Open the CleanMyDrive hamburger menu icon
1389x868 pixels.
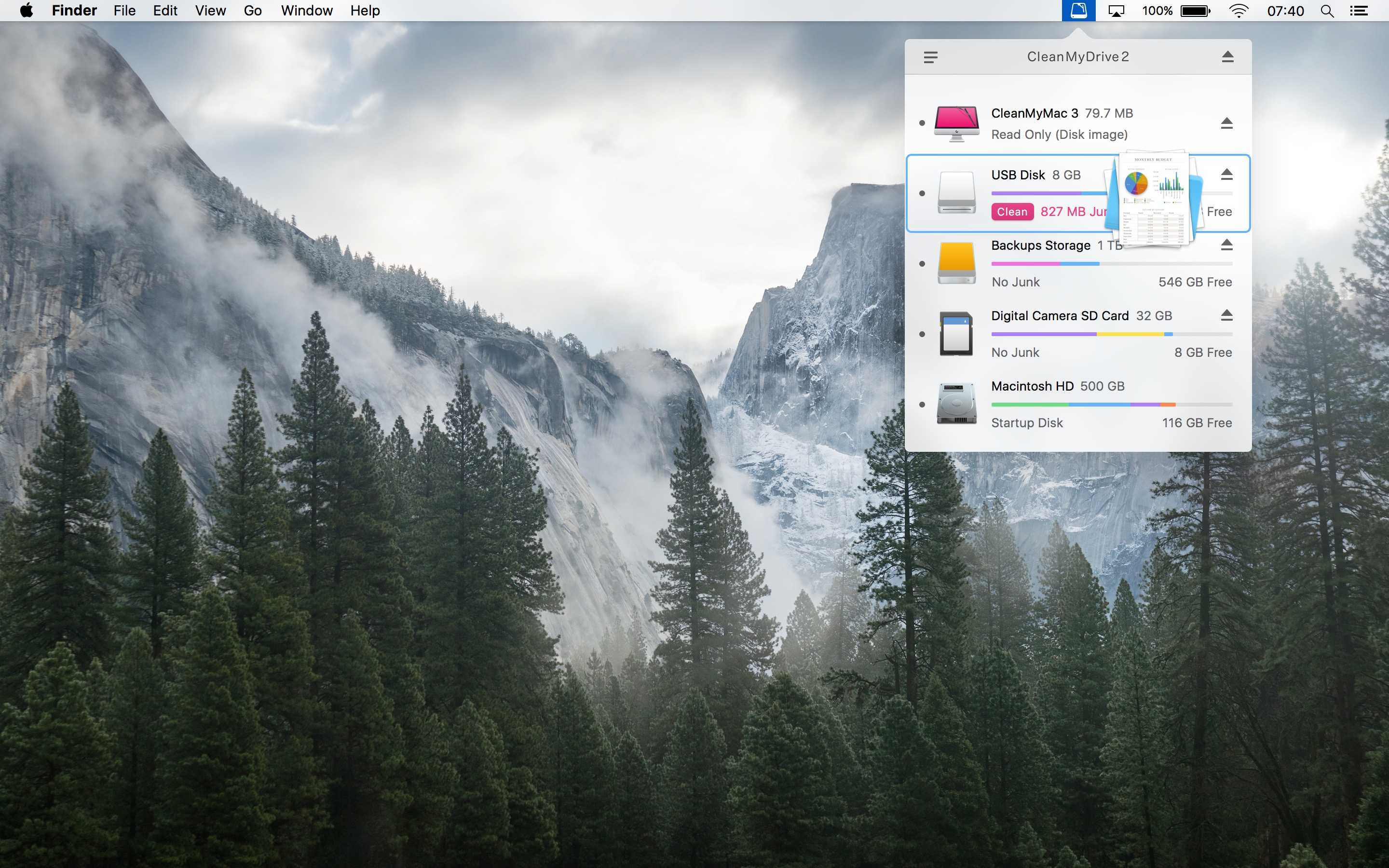tap(930, 57)
